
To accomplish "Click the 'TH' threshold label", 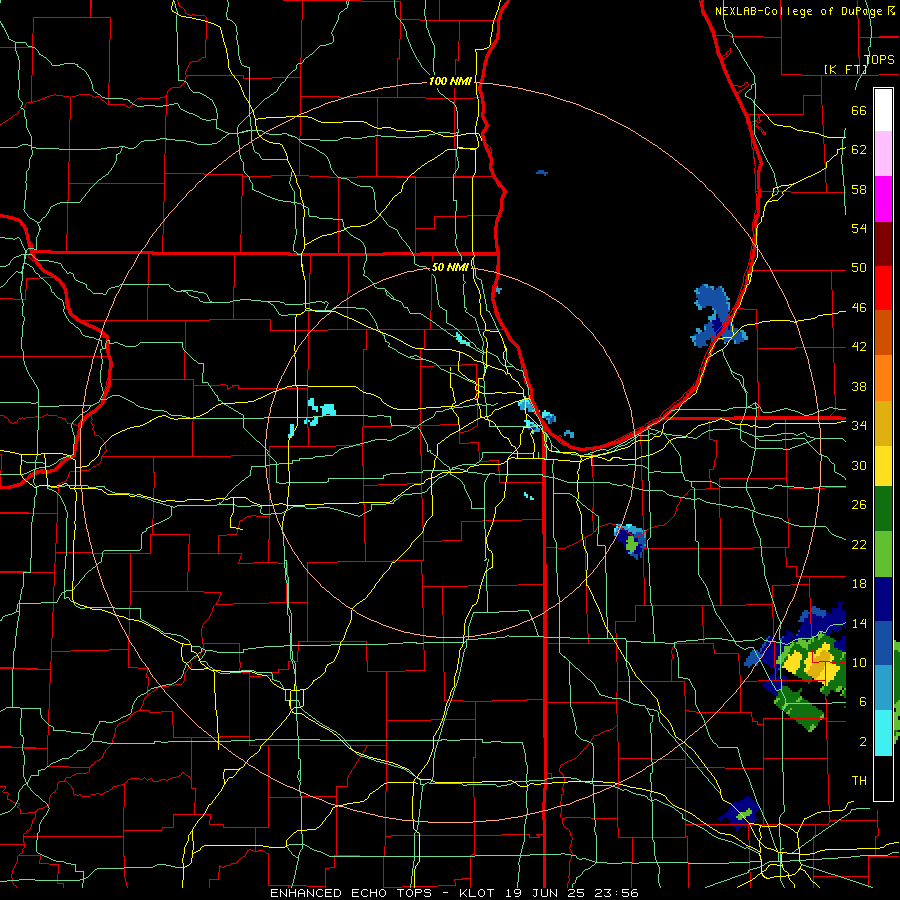I will (859, 781).
